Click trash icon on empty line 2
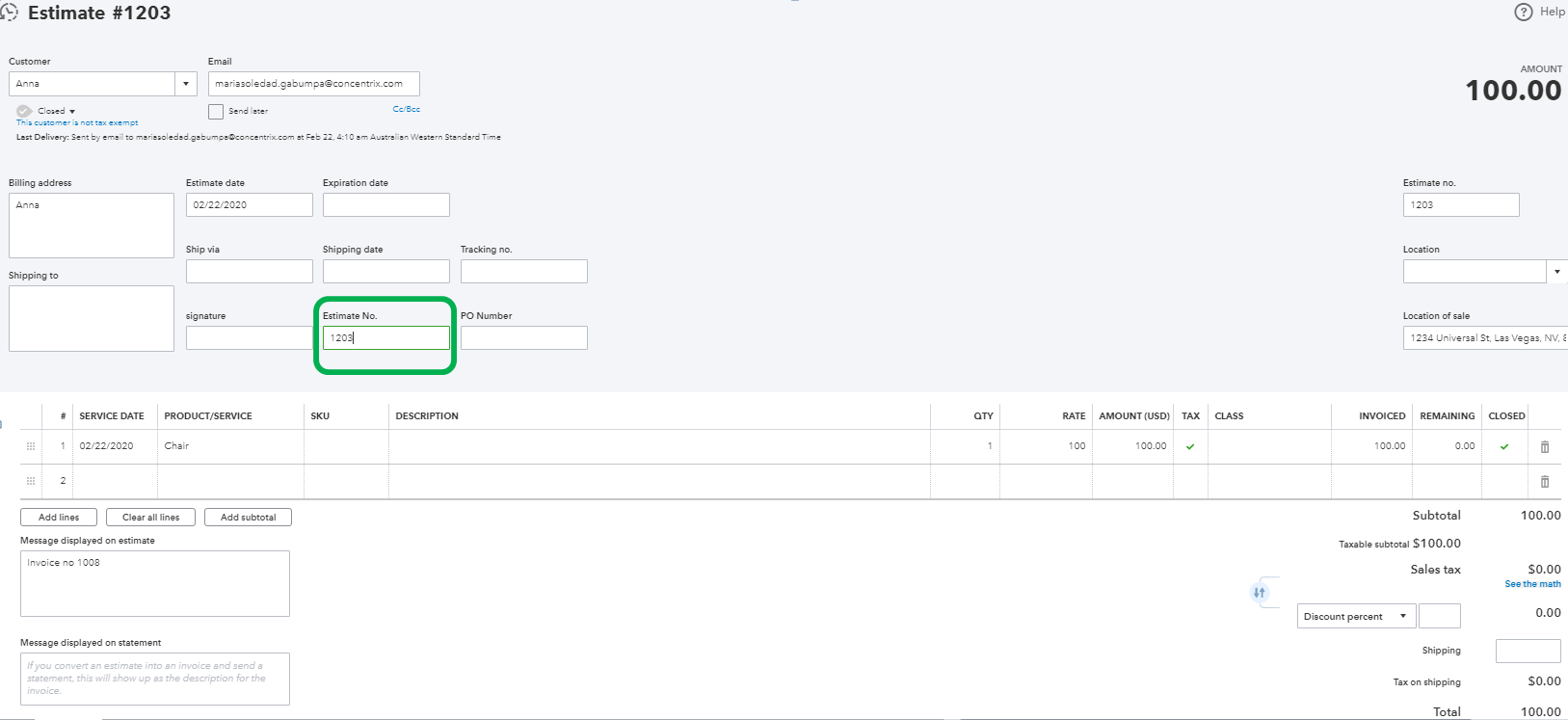 pyautogui.click(x=1545, y=481)
